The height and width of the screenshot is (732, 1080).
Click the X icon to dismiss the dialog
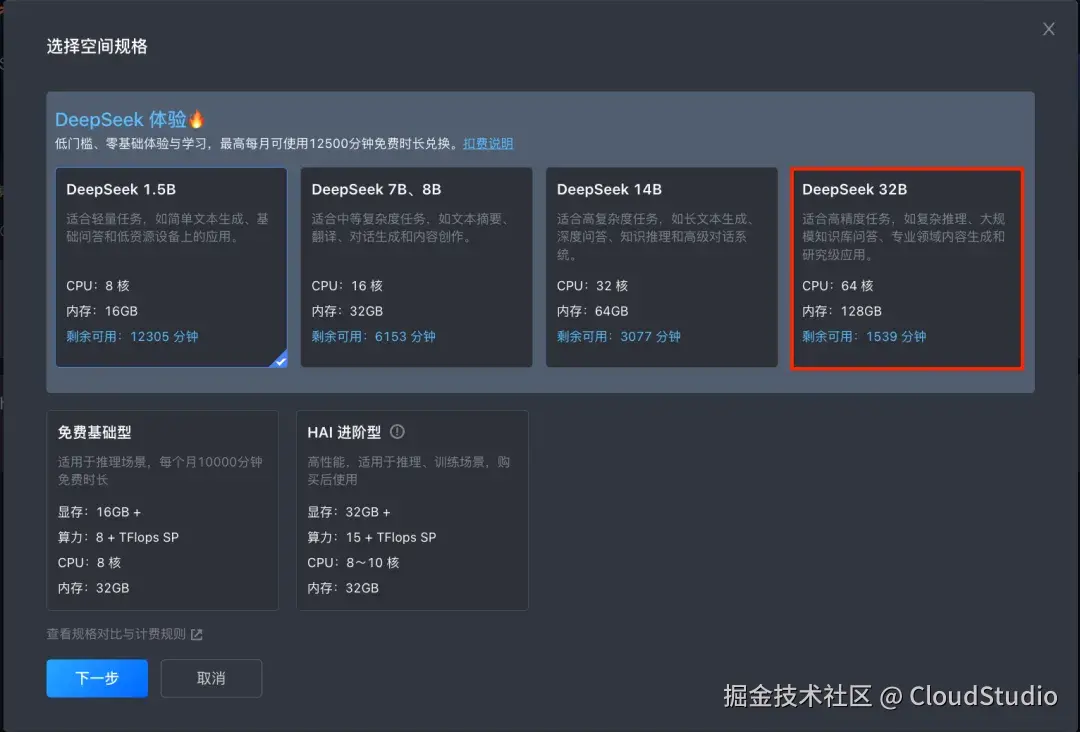(1048, 29)
